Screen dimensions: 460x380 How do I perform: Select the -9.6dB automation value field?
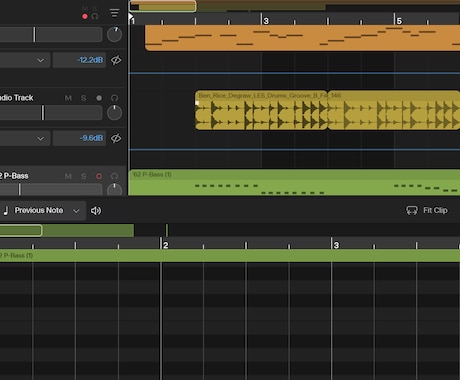point(79,138)
